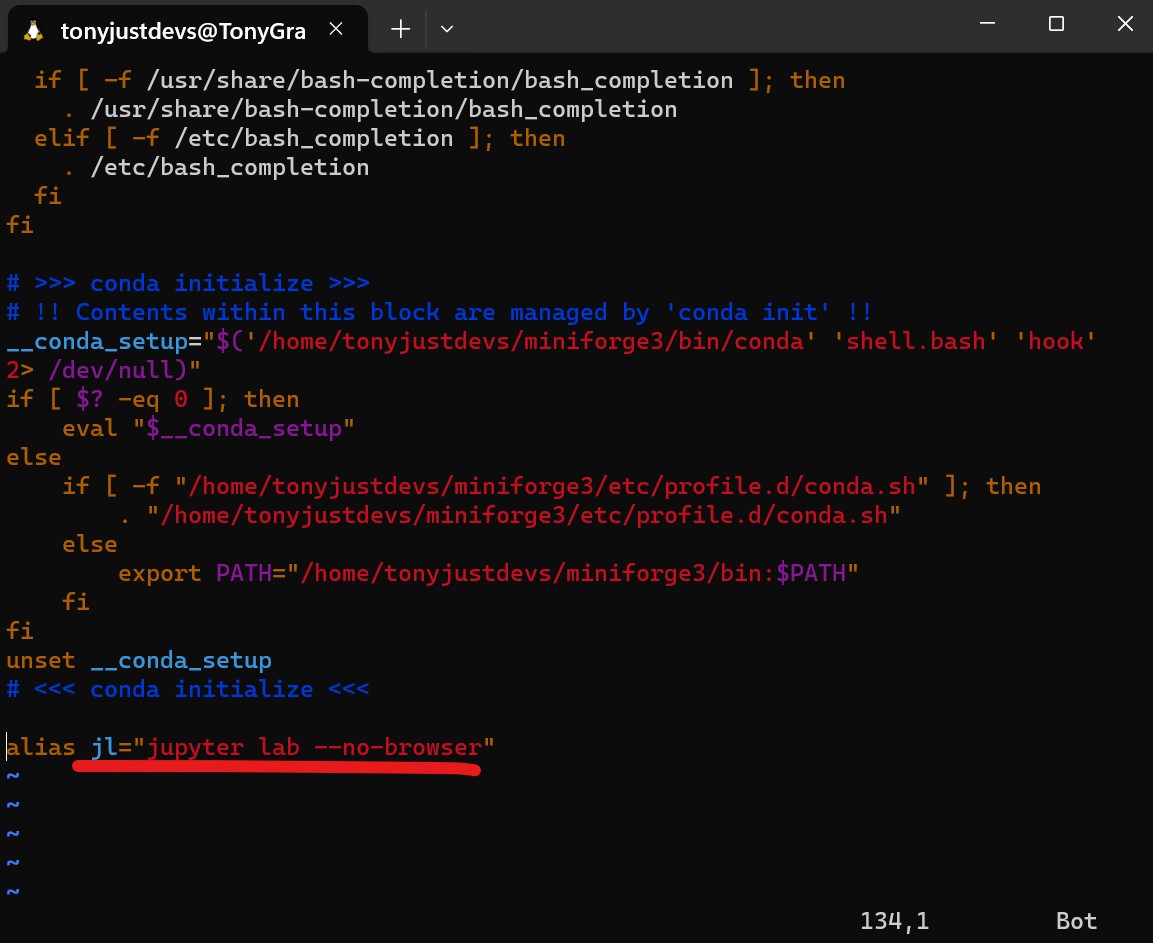Image resolution: width=1153 pixels, height=943 pixels.
Task: Maximize the terminal window
Action: pos(1056,24)
